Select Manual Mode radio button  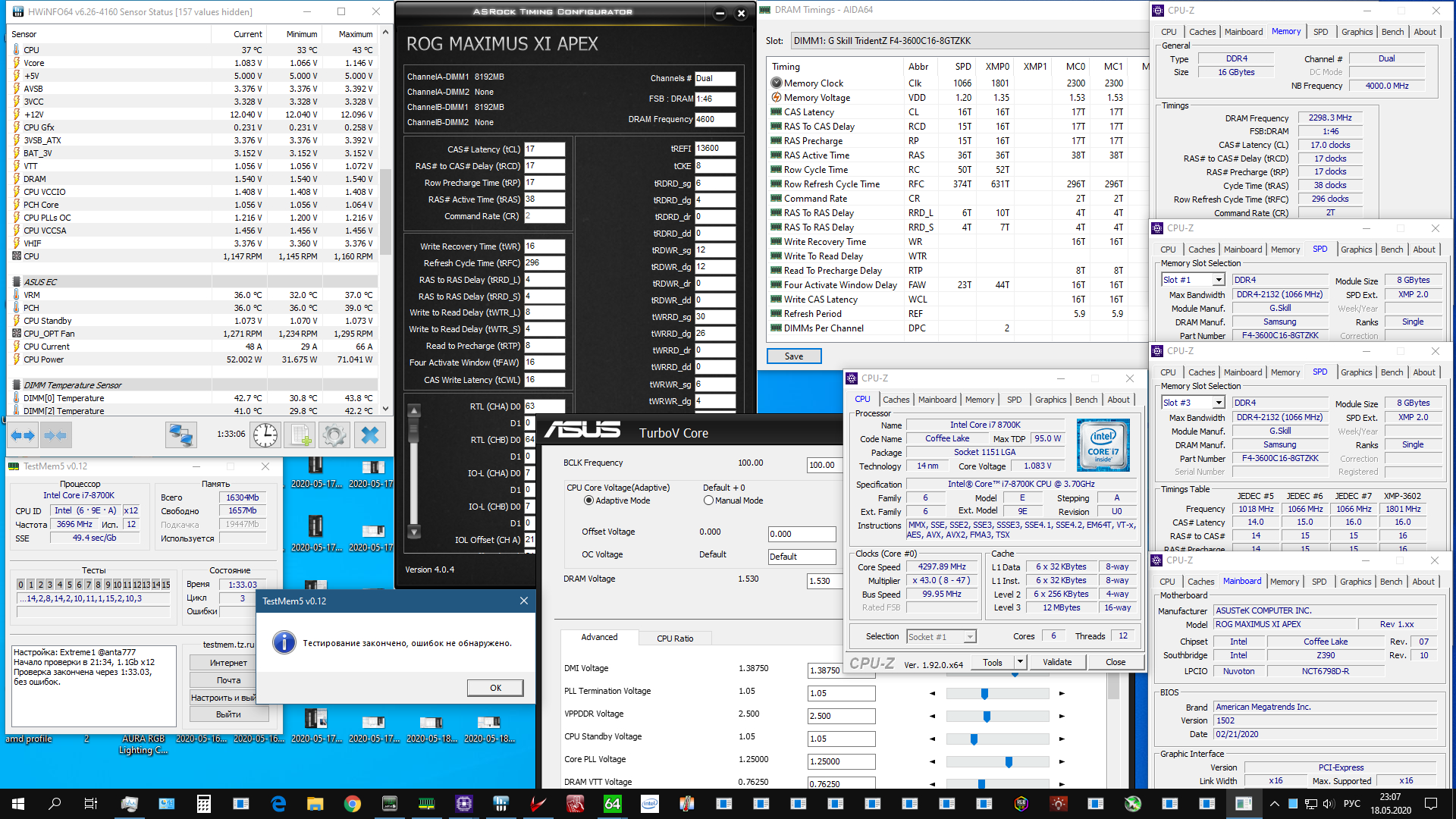[x=708, y=500]
